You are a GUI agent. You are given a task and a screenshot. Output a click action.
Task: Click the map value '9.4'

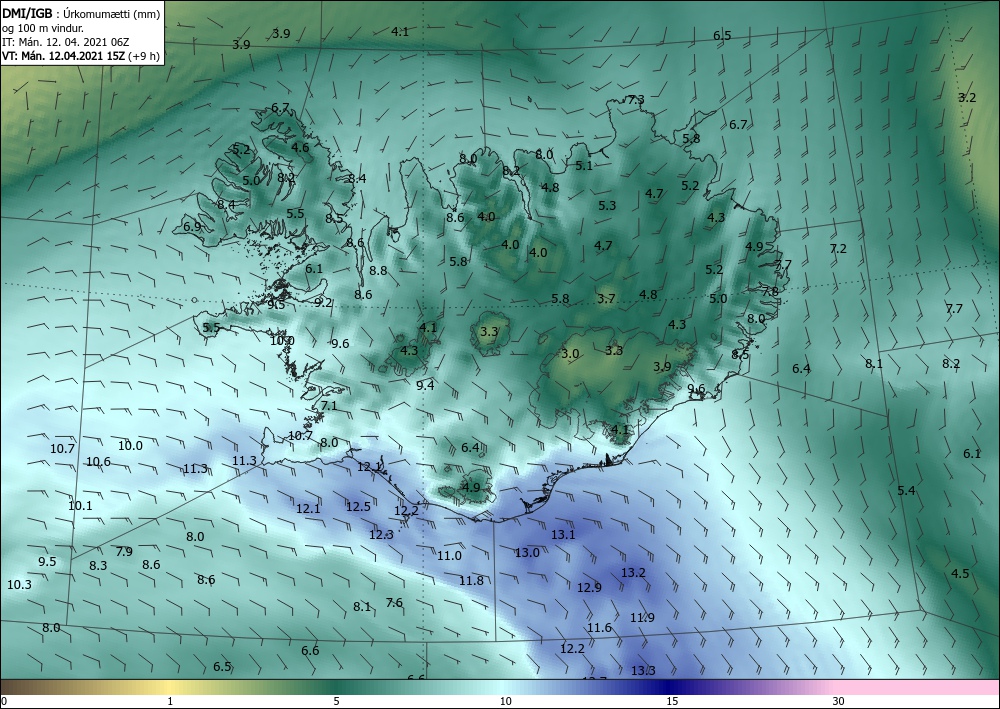[425, 385]
